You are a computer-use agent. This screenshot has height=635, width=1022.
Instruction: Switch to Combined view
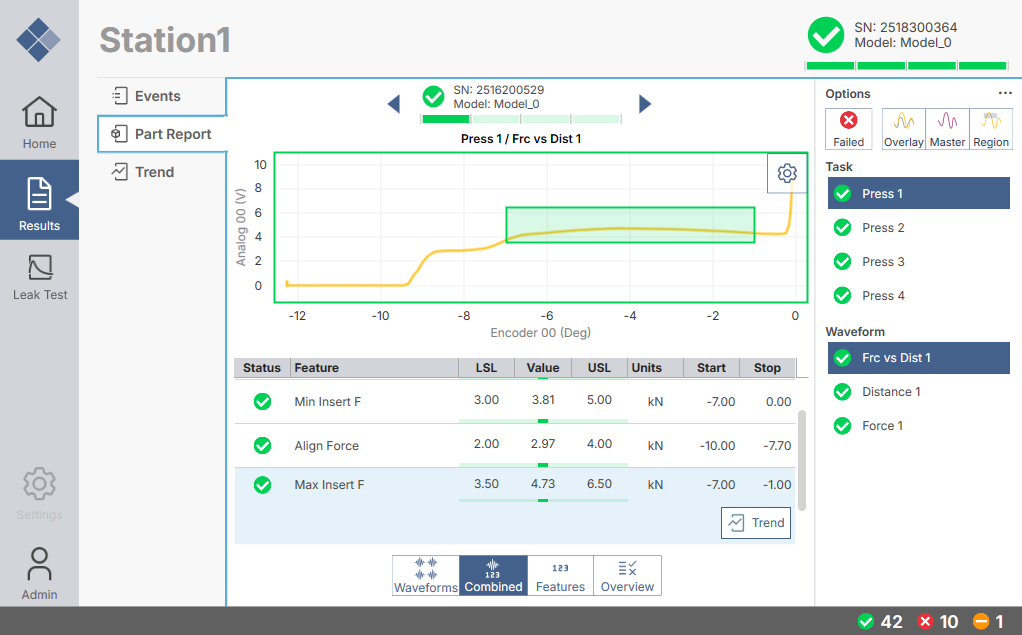[x=493, y=576]
